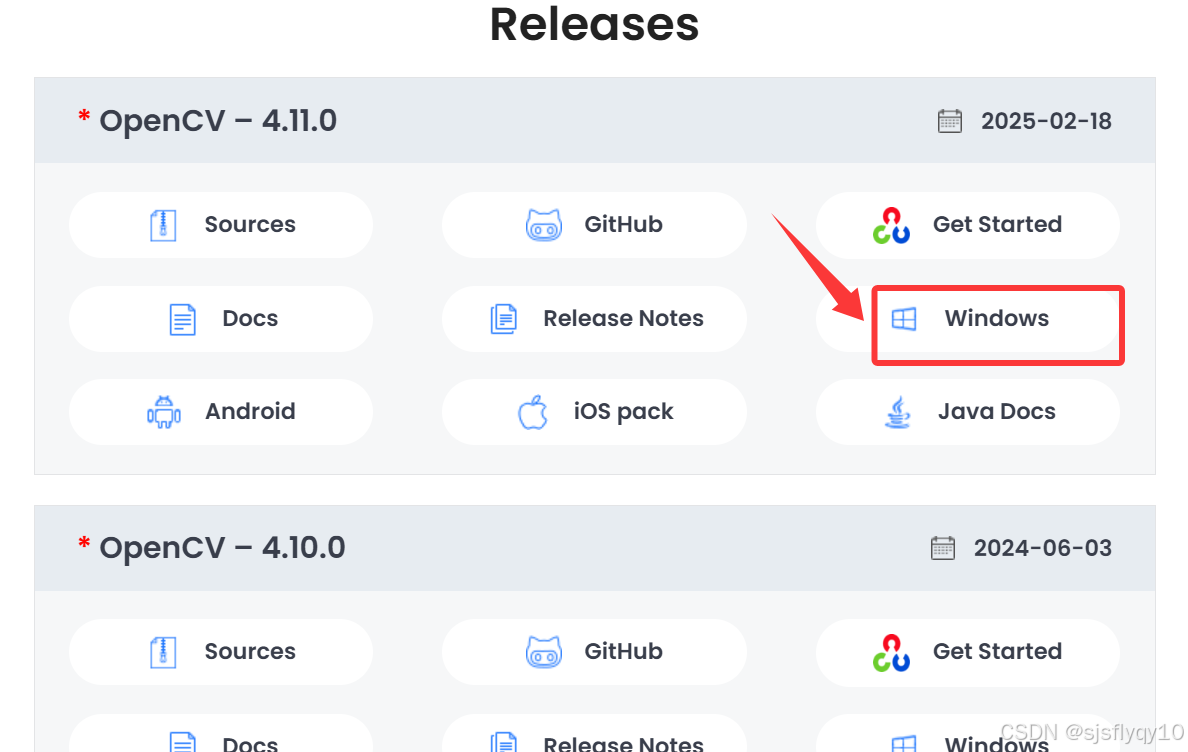The height and width of the screenshot is (752, 1188).
Task: Download the Windows build of OpenCV 4.11.0
Action: [x=968, y=319]
